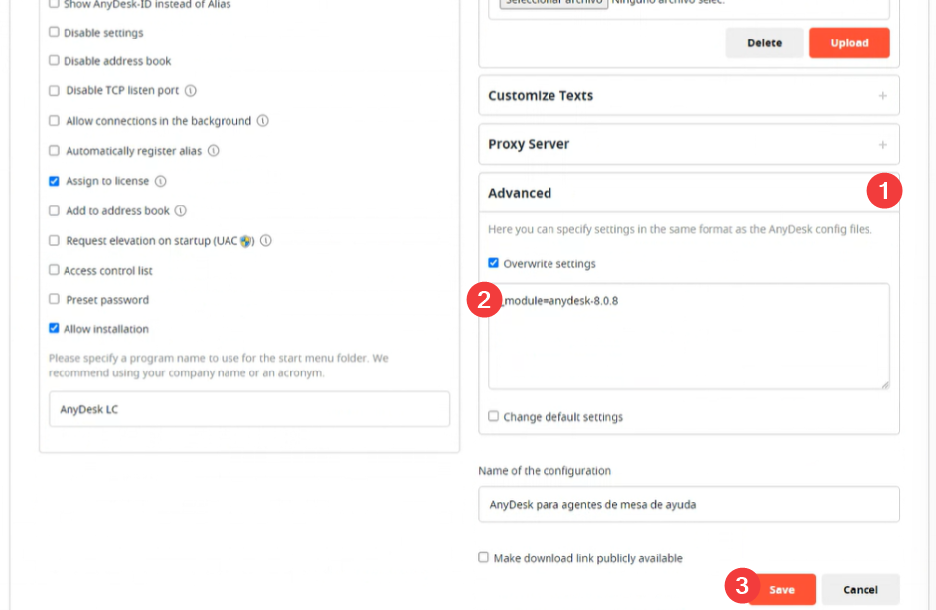Image resolution: width=936 pixels, height=610 pixels.
Task: Click the Cancel button
Action: (x=860, y=590)
